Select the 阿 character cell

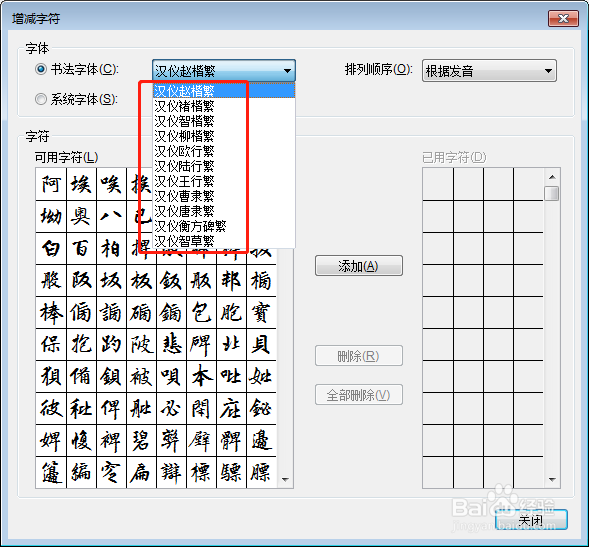coord(51,184)
